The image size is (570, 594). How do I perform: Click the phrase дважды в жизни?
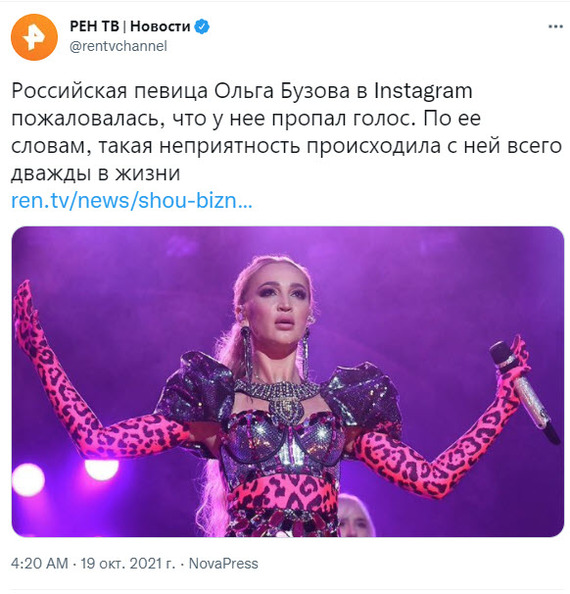point(95,174)
